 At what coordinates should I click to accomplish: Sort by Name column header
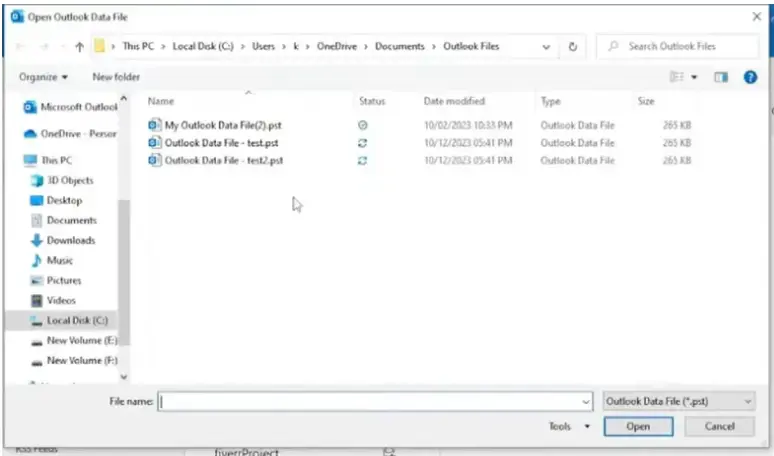(x=161, y=101)
